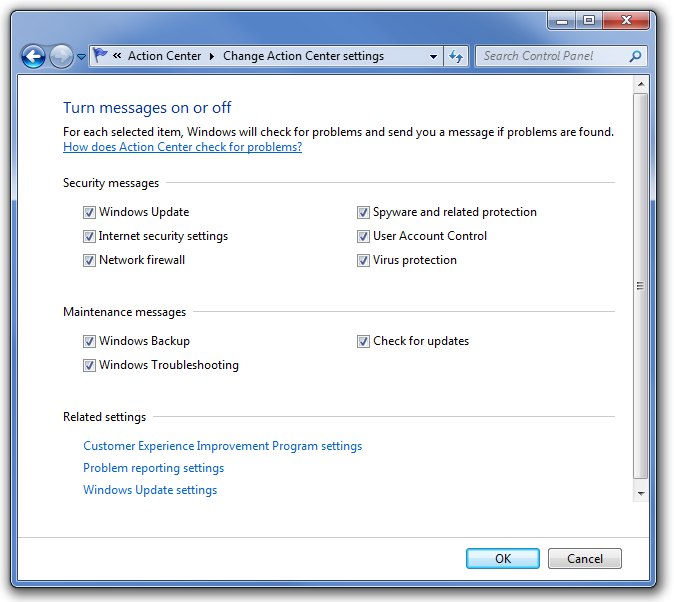This screenshot has width=674, height=602.
Task: Click the Cancel button
Action: tap(585, 559)
